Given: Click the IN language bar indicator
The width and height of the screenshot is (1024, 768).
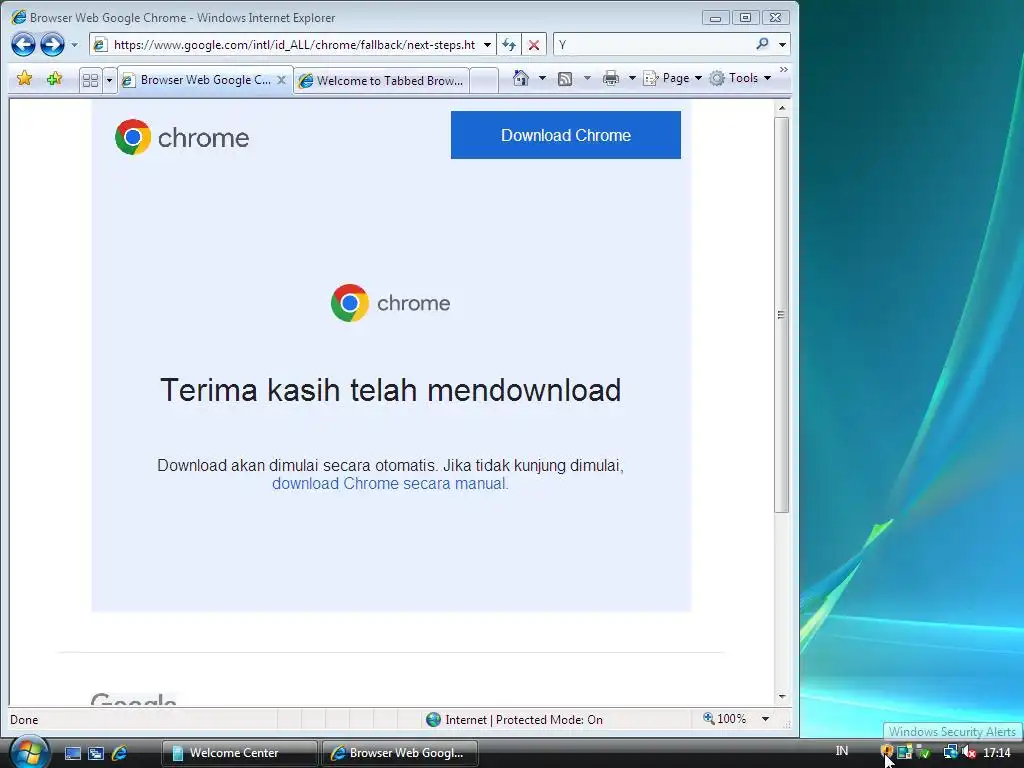Looking at the screenshot, I should pos(842,751).
